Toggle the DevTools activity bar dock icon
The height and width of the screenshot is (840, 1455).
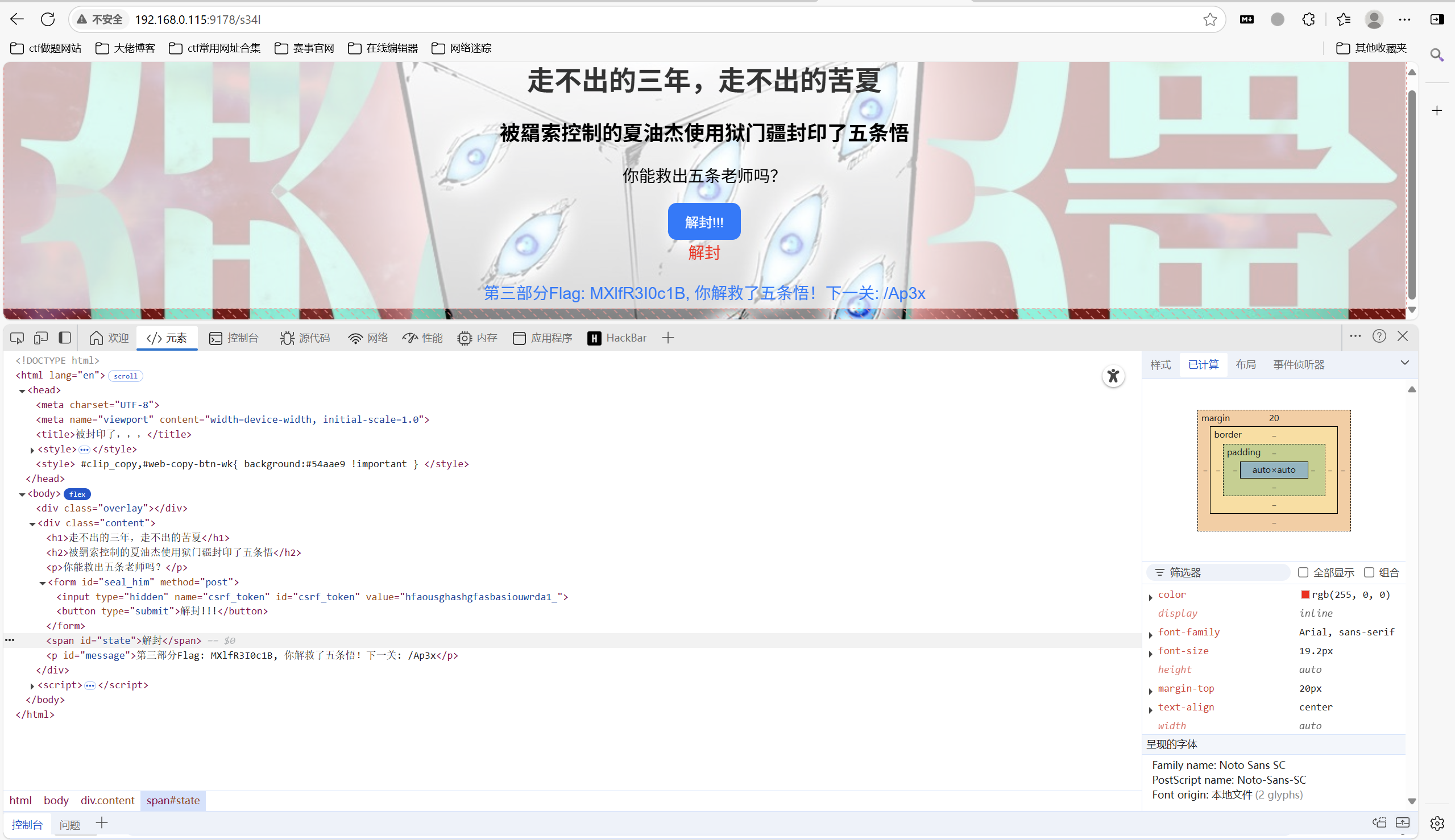pyautogui.click(x=65, y=338)
